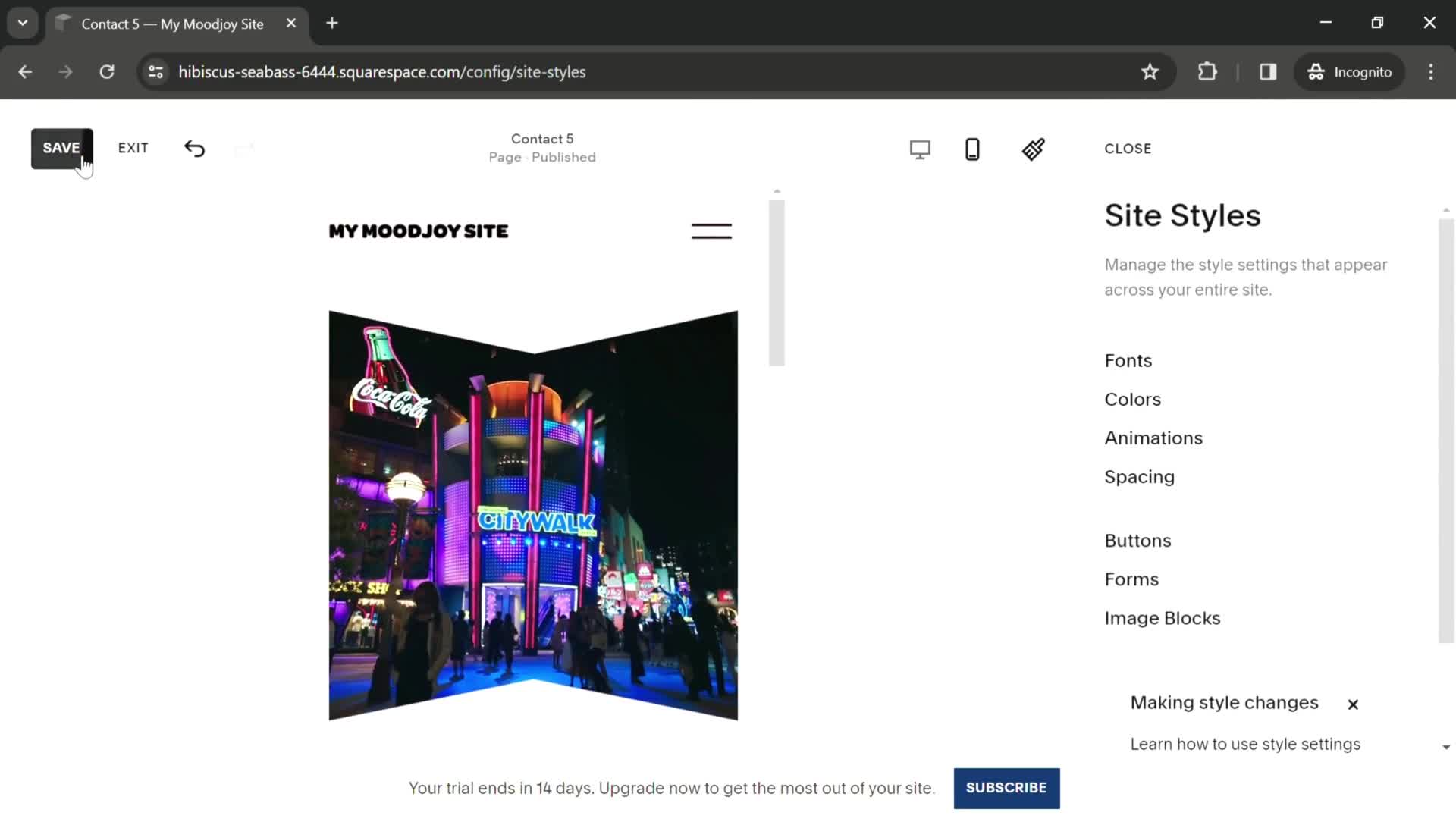Bookmark this page with star icon

1150,72
